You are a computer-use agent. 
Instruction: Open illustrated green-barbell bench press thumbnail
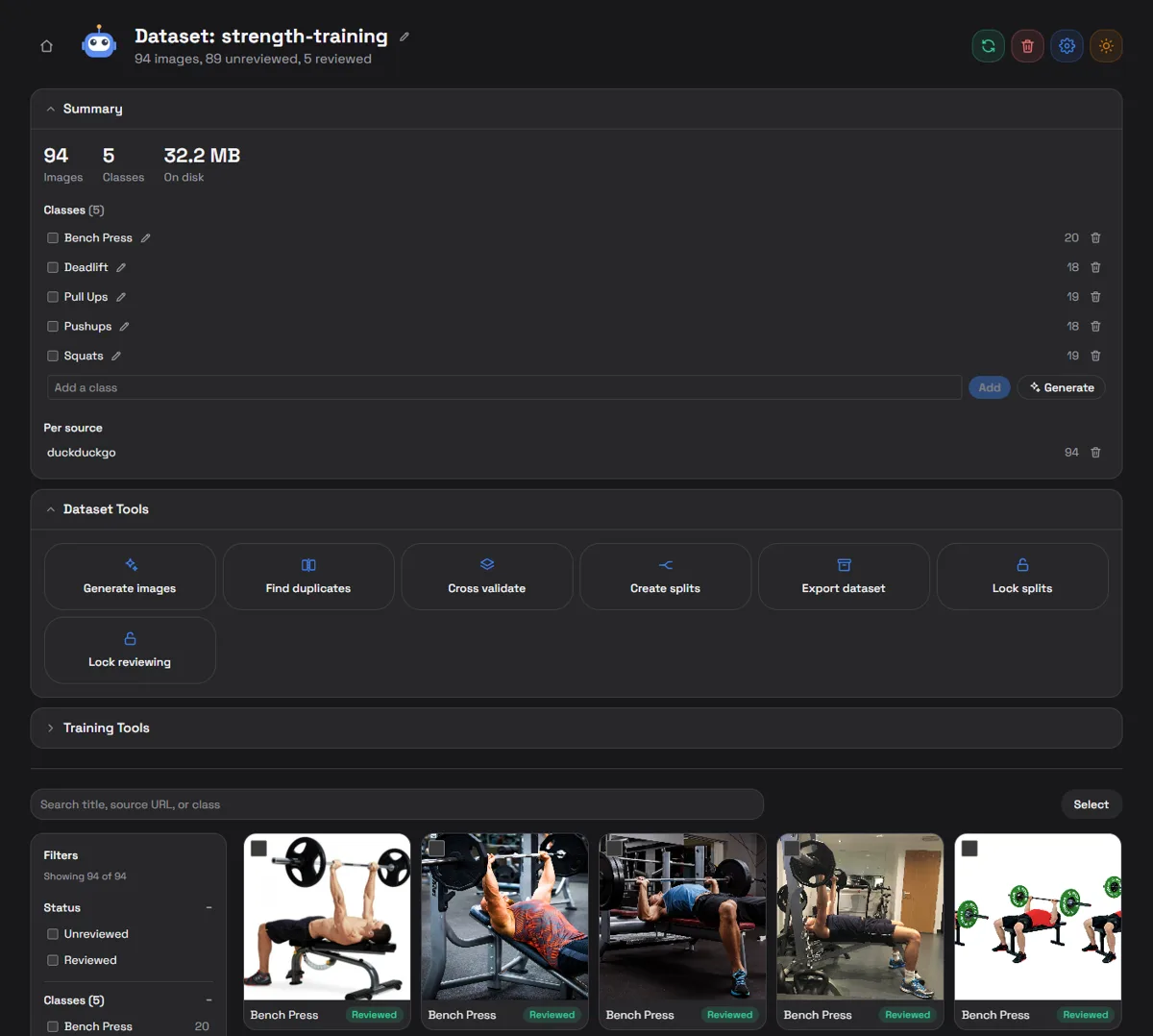coord(1038,917)
